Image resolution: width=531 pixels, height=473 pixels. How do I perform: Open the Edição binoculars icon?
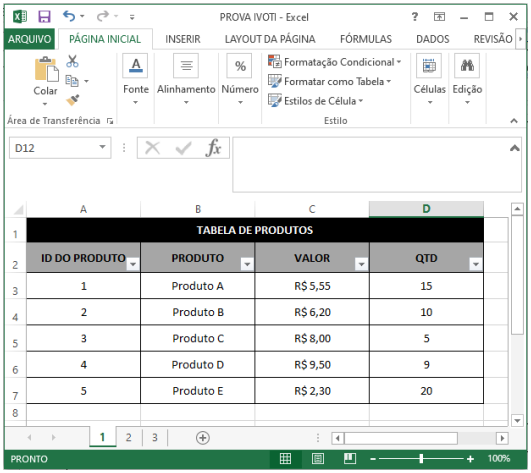(x=467, y=65)
